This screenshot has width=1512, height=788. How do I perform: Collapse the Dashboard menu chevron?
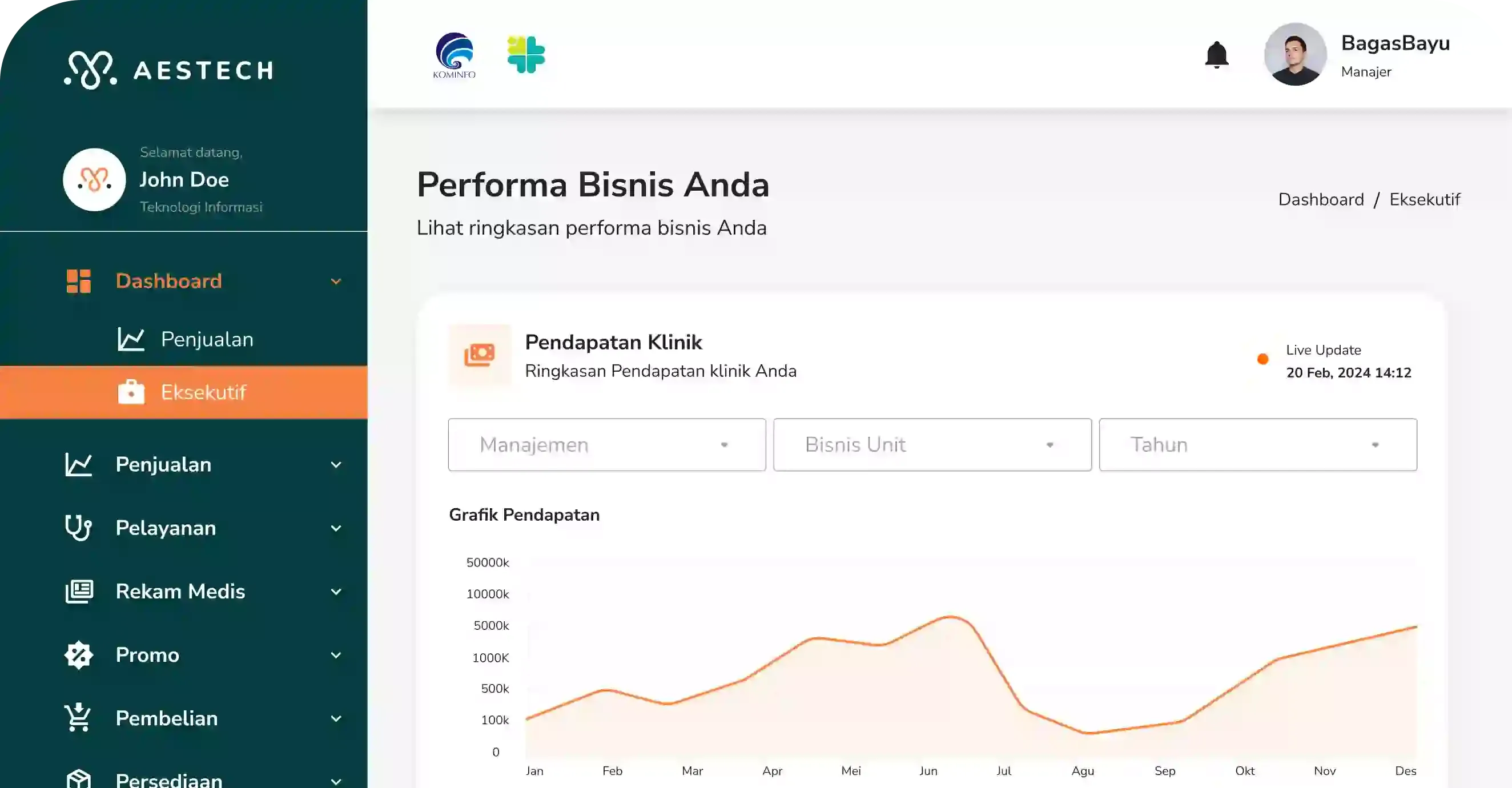(336, 282)
